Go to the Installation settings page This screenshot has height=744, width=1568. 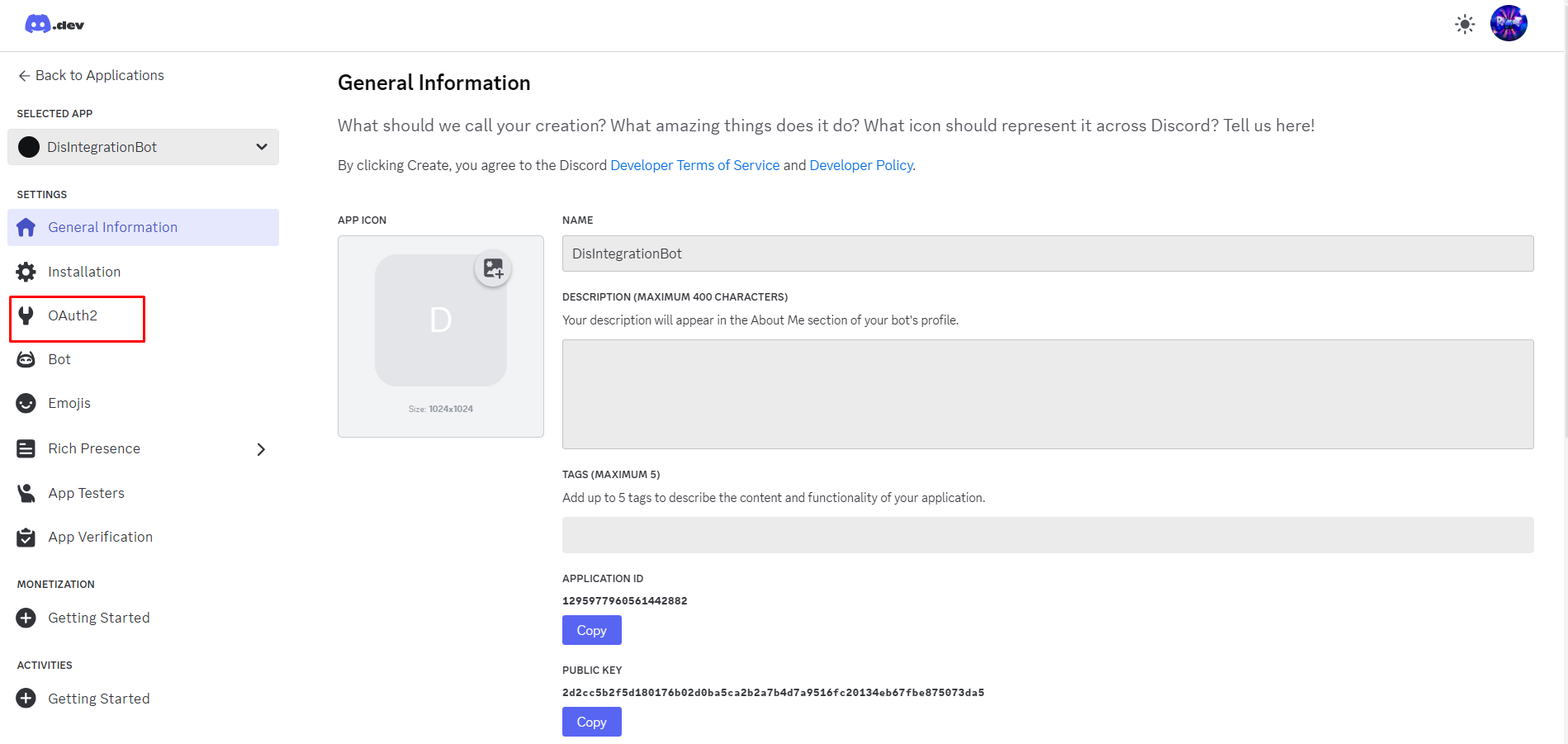(84, 272)
